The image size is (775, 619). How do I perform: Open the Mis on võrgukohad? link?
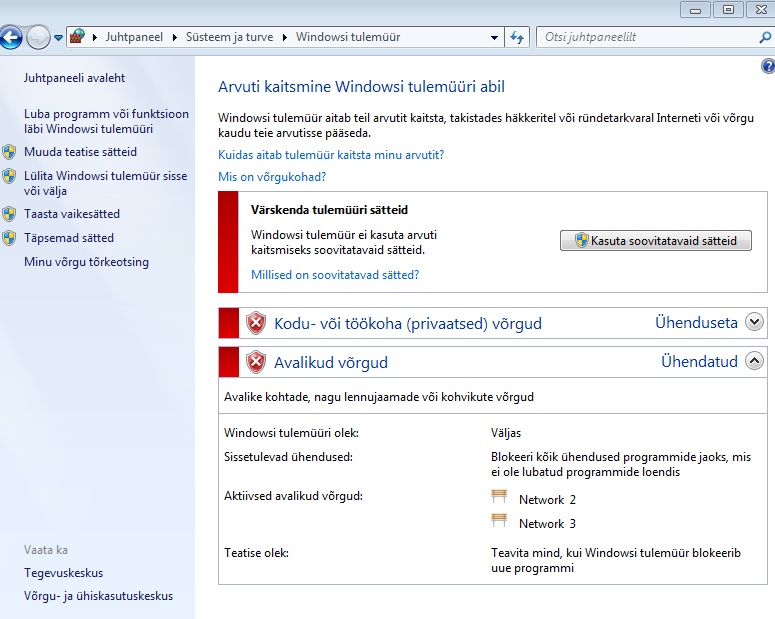(x=272, y=177)
